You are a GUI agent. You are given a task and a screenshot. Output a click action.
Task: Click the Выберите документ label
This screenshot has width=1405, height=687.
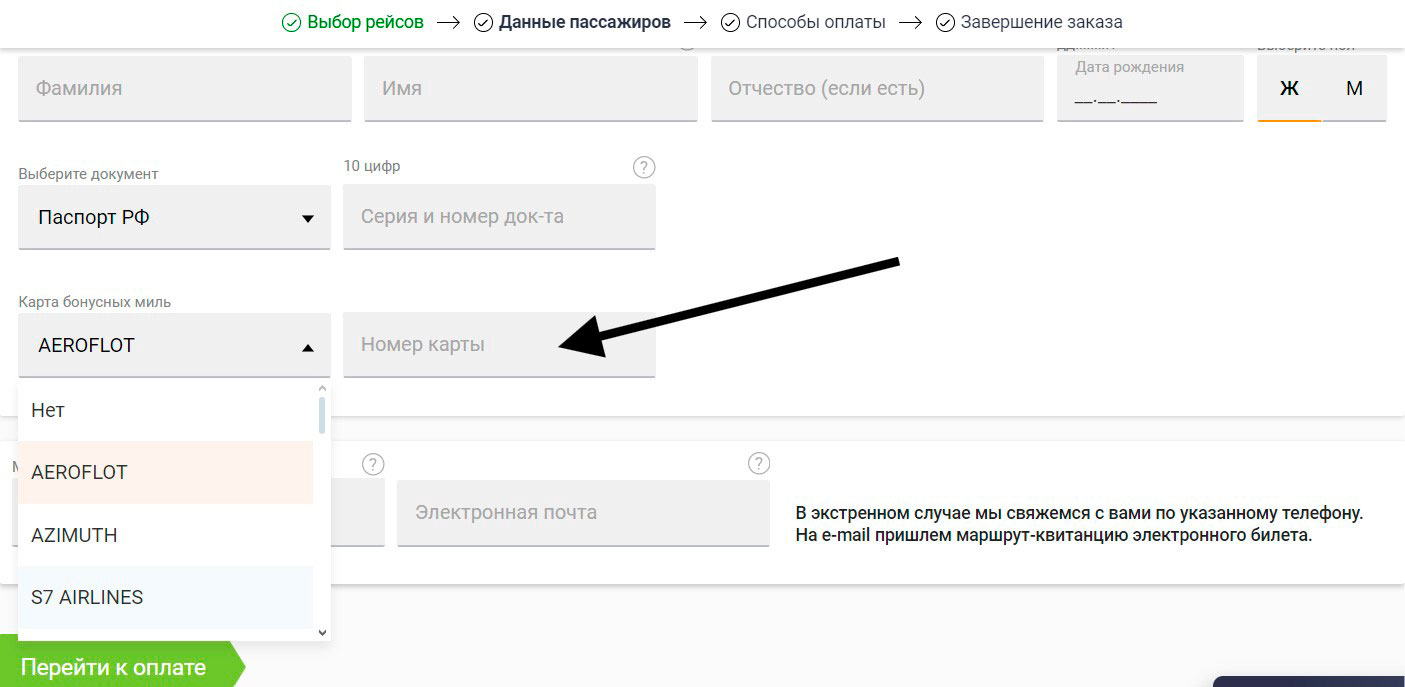pyautogui.click(x=88, y=173)
